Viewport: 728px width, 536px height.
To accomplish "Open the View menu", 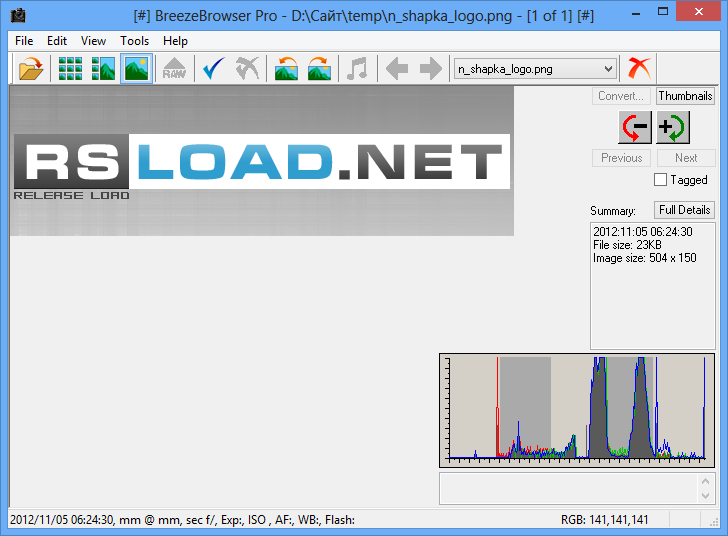I will pos(93,41).
